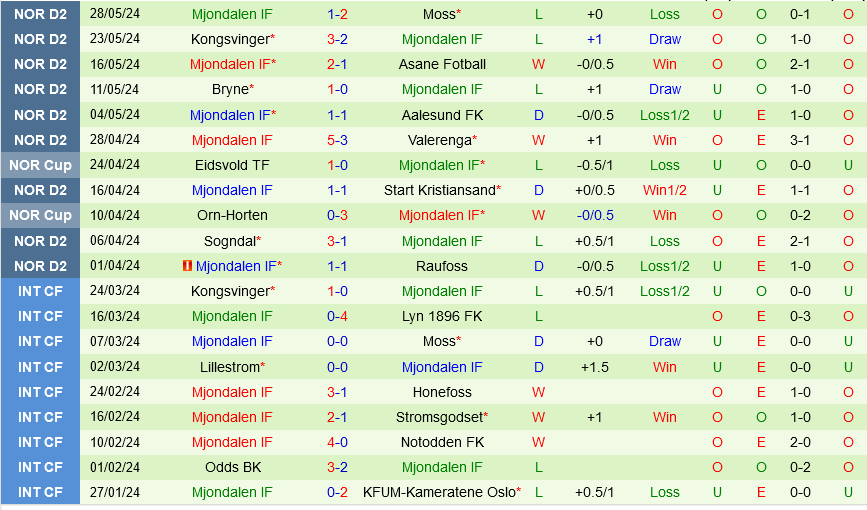The height and width of the screenshot is (510, 867).
Task: Click the 3-1 score against Honefoss
Action: (337, 392)
